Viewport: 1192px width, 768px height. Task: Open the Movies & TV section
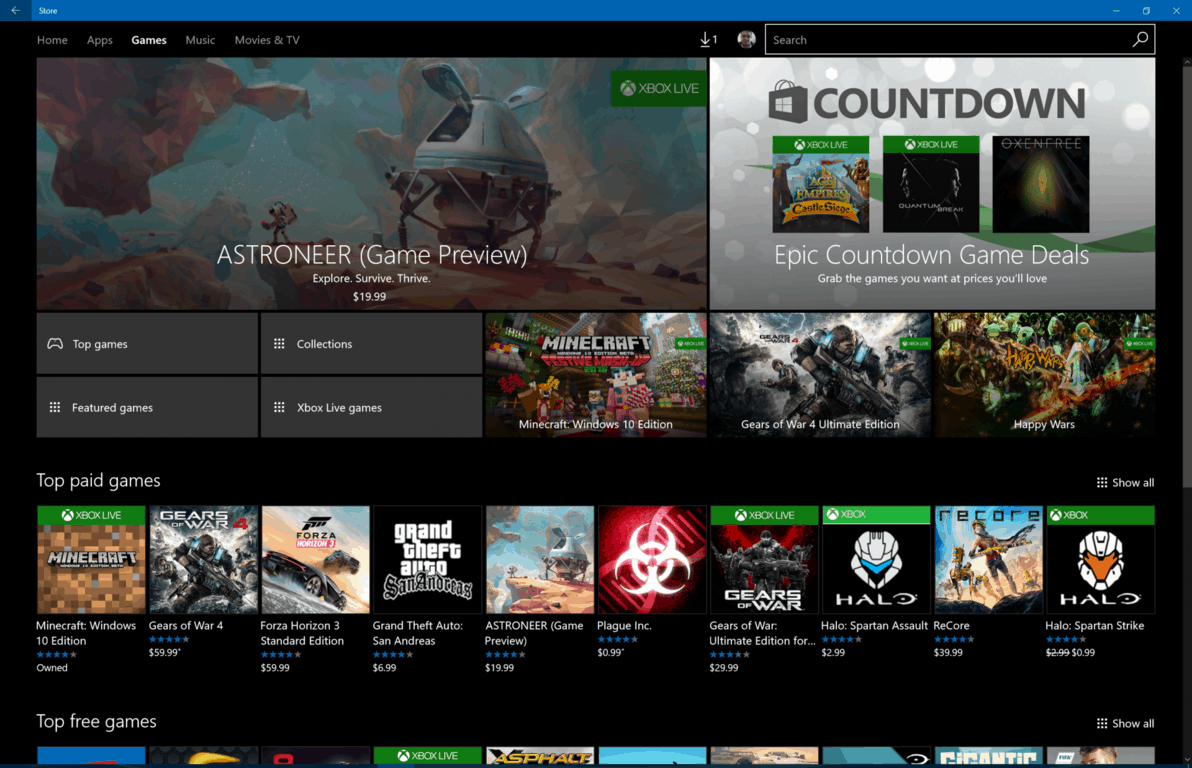266,40
